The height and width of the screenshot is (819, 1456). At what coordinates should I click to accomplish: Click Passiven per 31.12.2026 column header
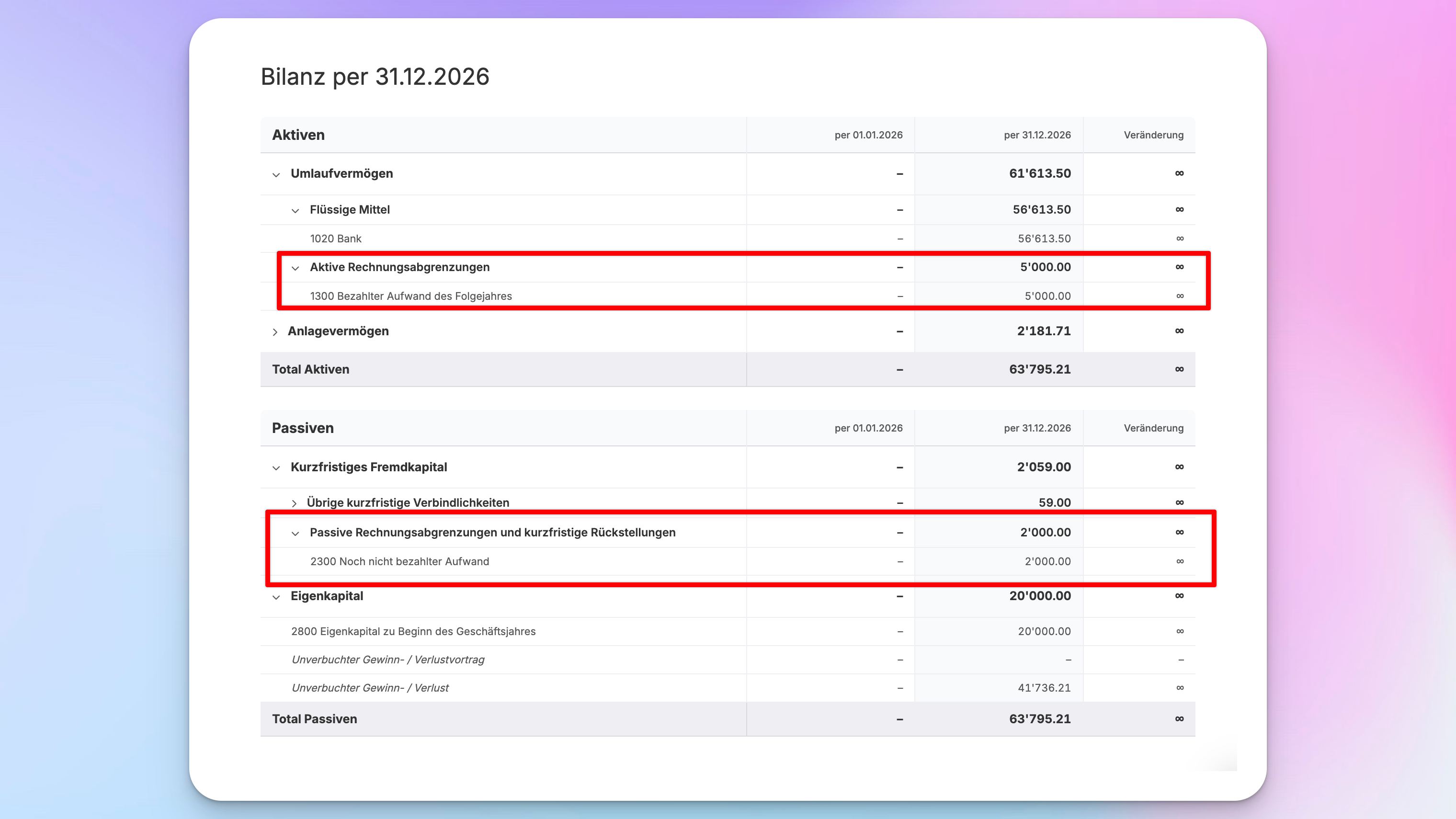1037,428
